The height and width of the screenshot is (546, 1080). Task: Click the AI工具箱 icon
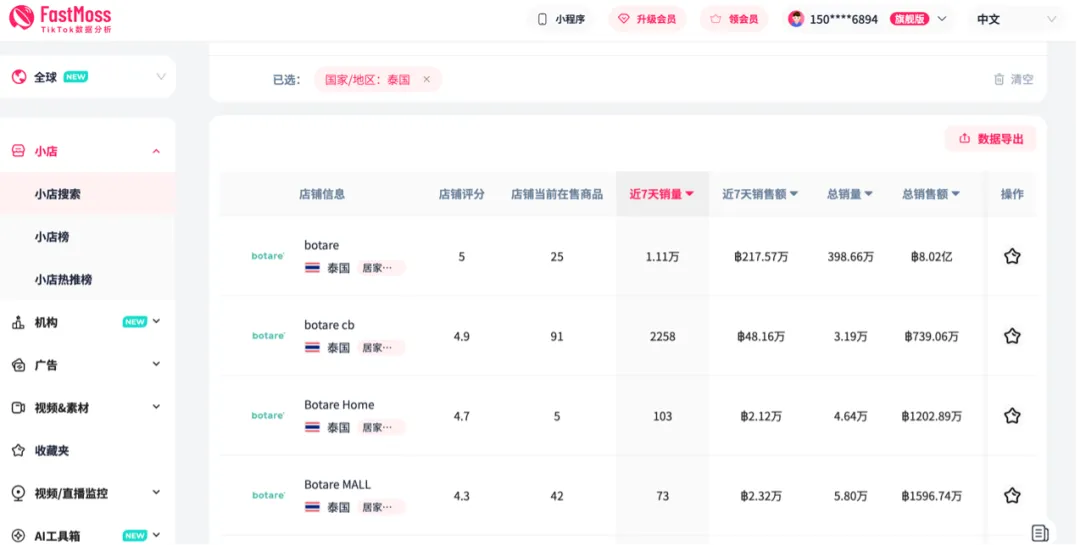(19, 536)
